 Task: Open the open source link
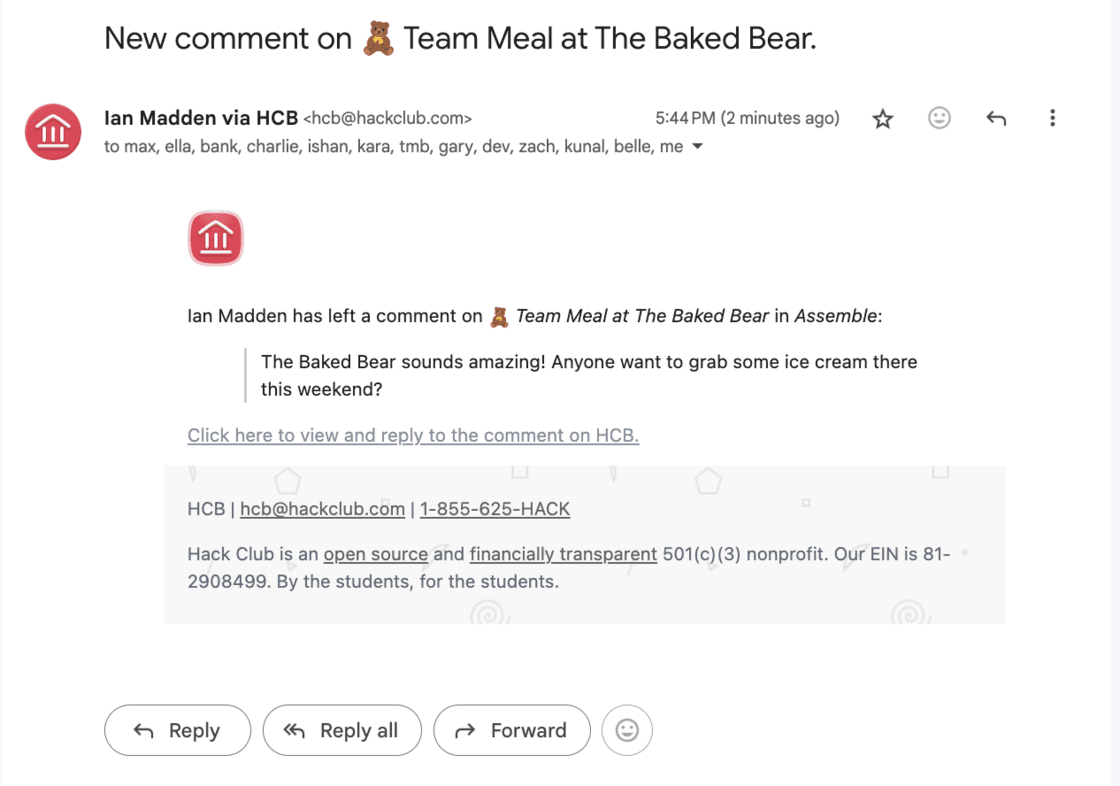(x=376, y=554)
